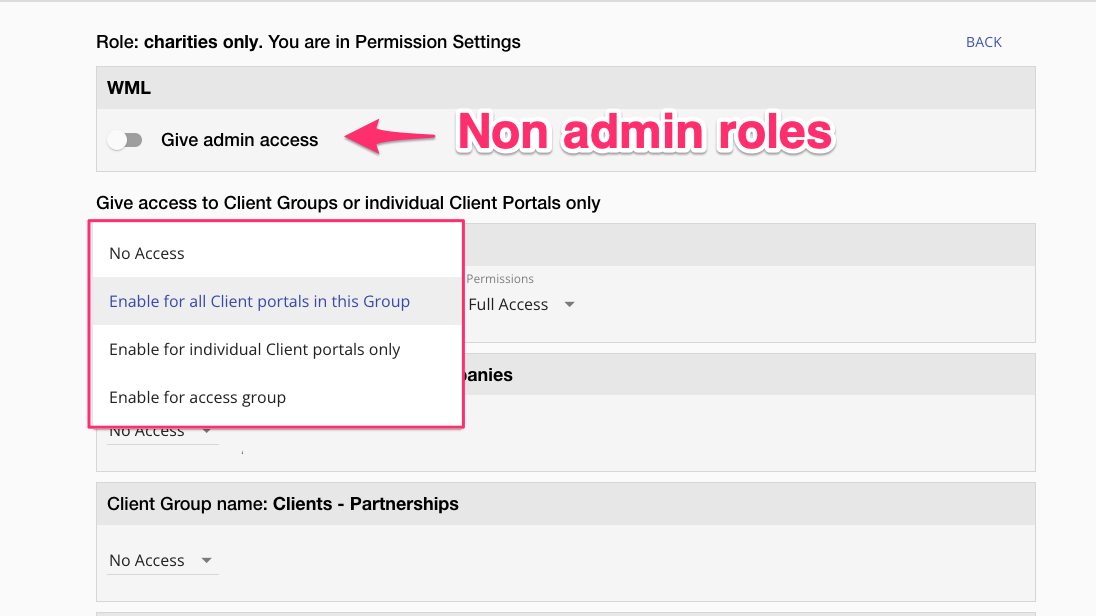
Task: Click the arrow icon beside Full Access
Action: point(569,305)
